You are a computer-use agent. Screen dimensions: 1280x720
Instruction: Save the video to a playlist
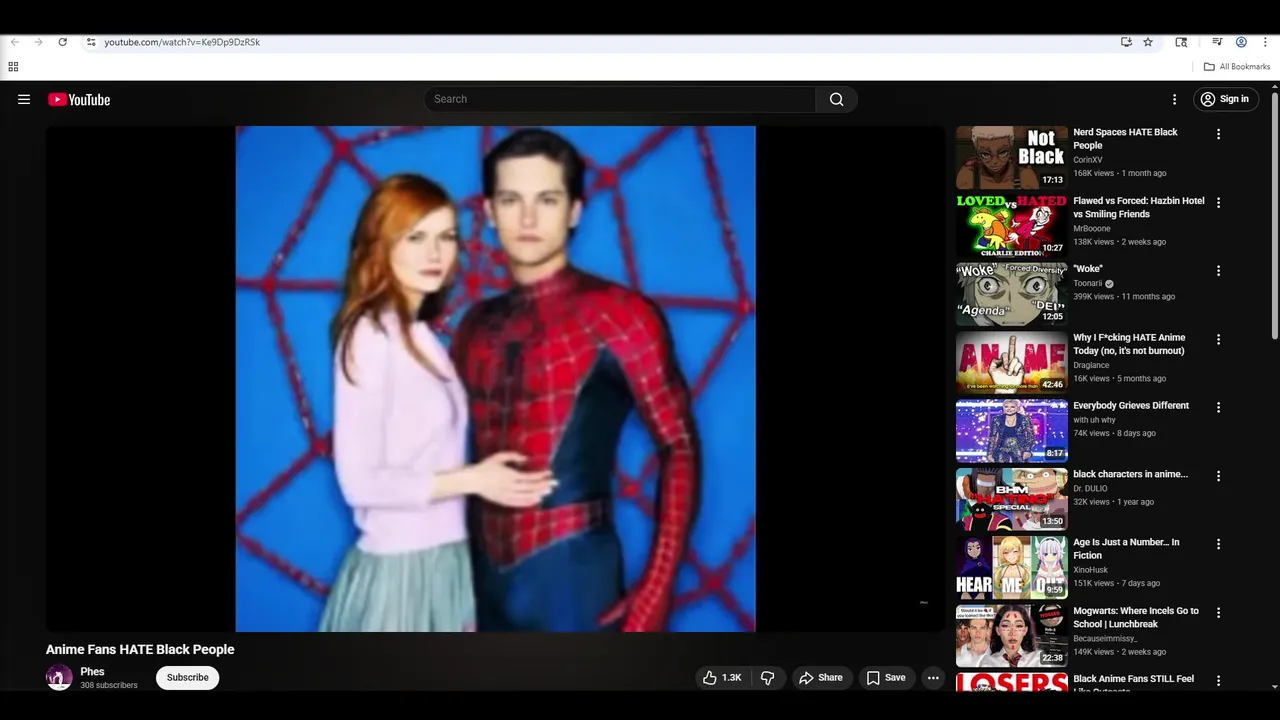point(886,678)
